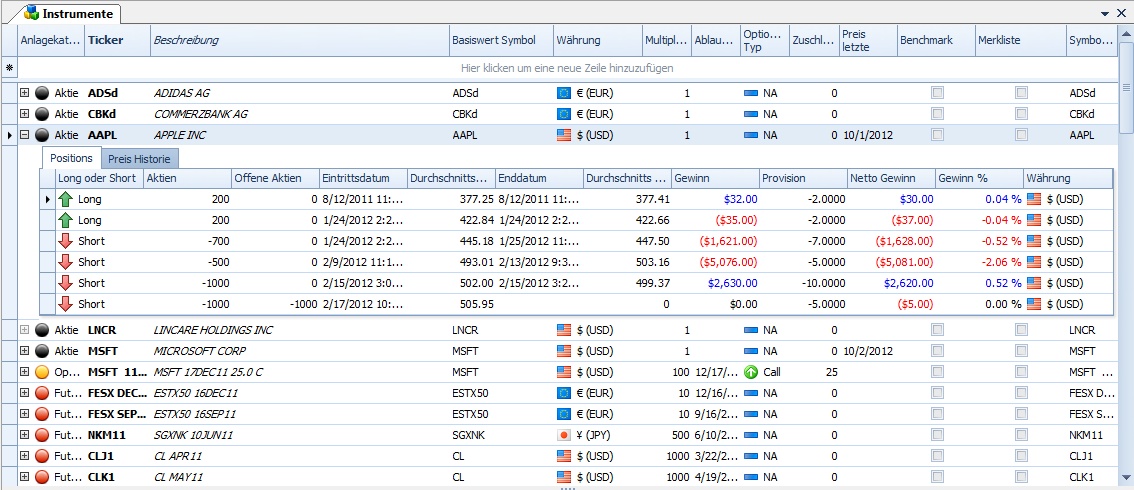Click the red Short arrow for -700 position
Screen dimensions: 1134x490
coord(67,241)
